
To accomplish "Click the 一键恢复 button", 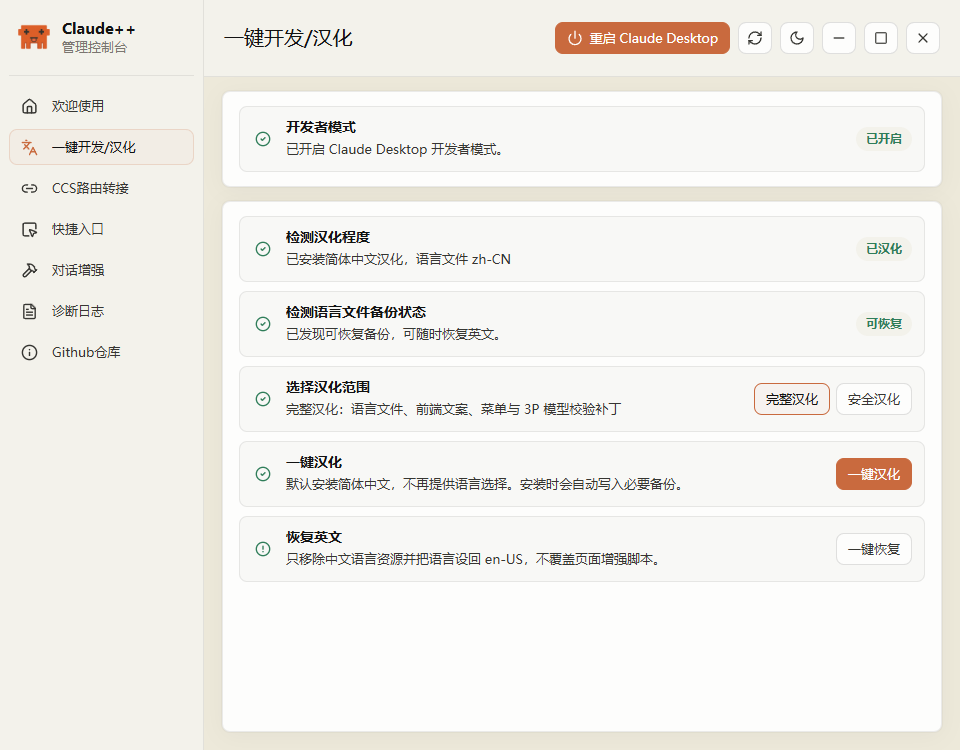I will point(874,549).
